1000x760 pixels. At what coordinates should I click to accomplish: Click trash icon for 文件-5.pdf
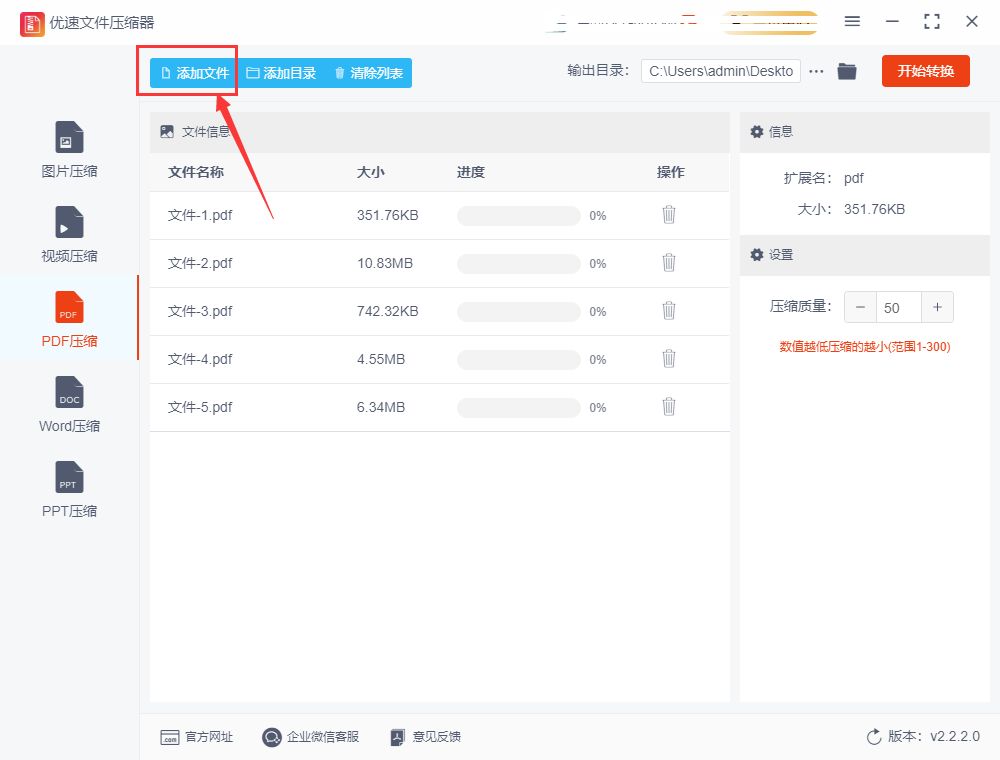click(x=669, y=407)
